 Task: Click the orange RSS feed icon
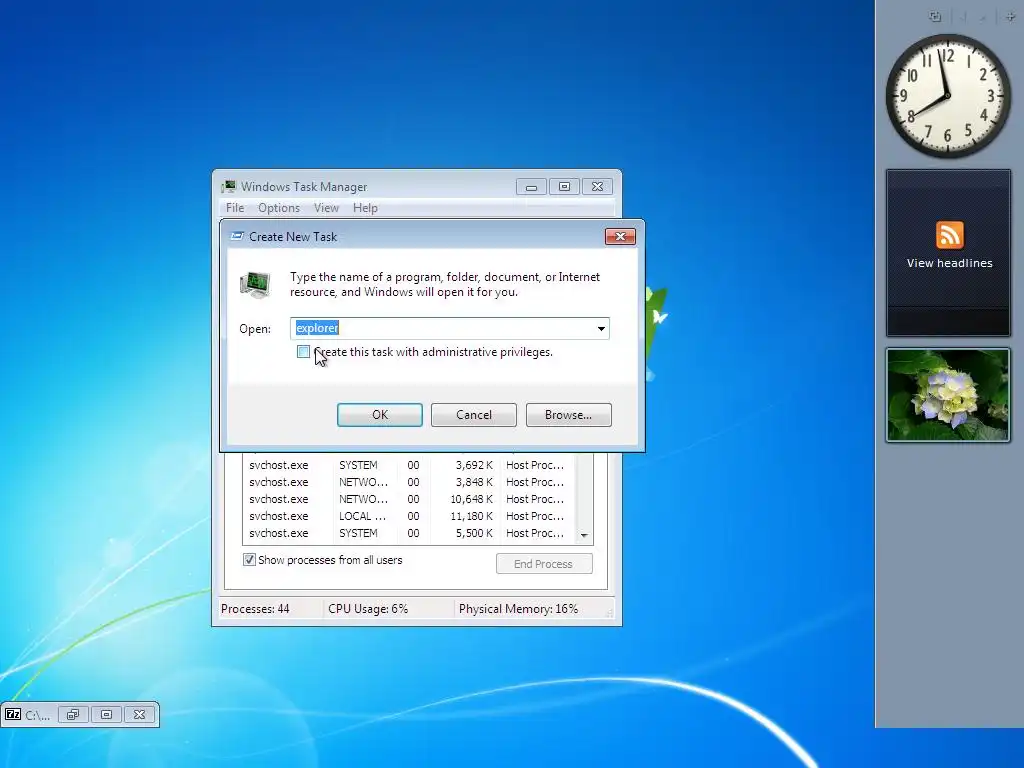coord(950,235)
